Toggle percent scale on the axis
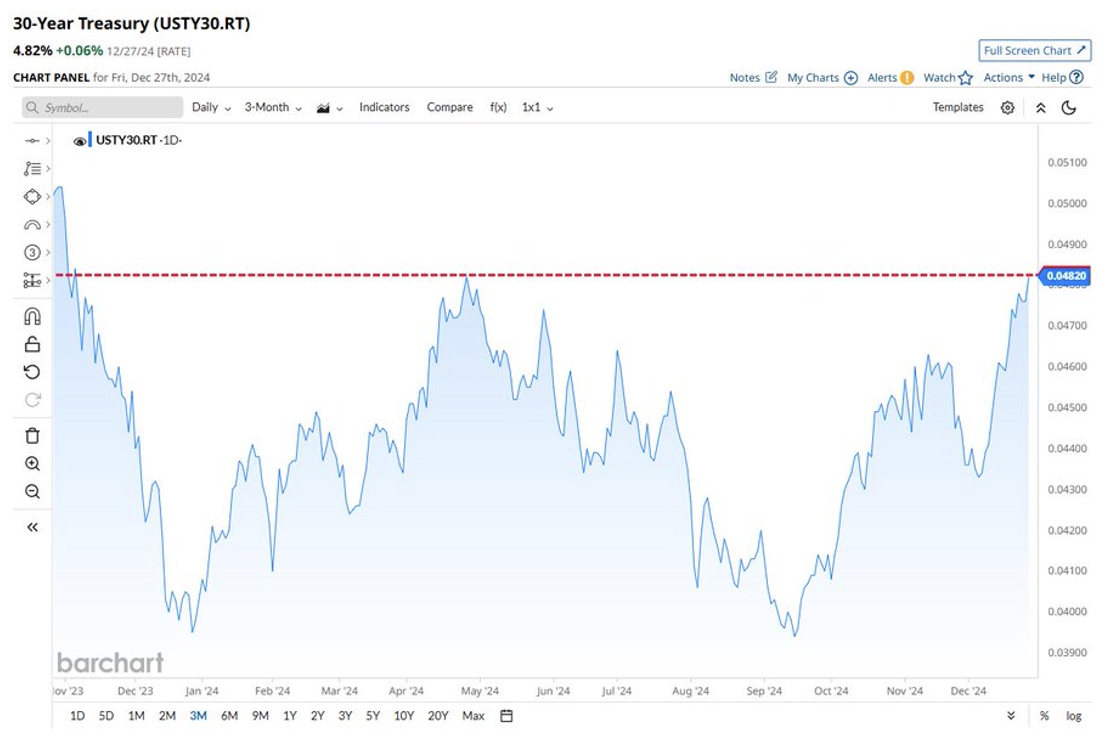Screen dimensions: 1118x752 pyautogui.click(x=1044, y=716)
